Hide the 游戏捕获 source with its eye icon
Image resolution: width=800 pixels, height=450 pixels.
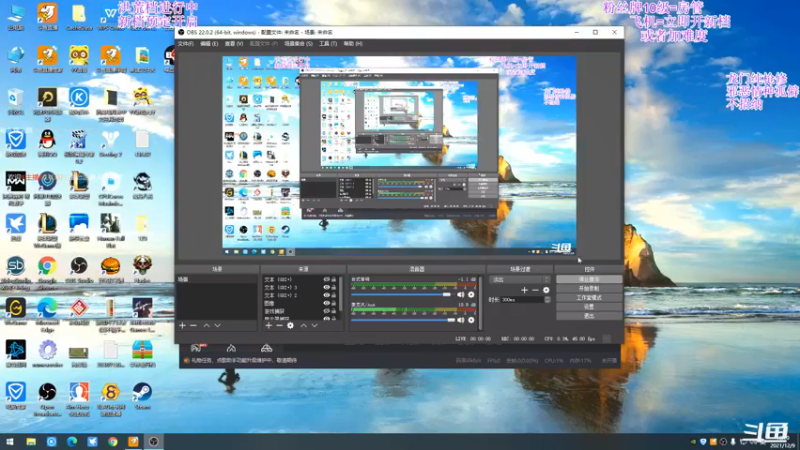(x=327, y=311)
